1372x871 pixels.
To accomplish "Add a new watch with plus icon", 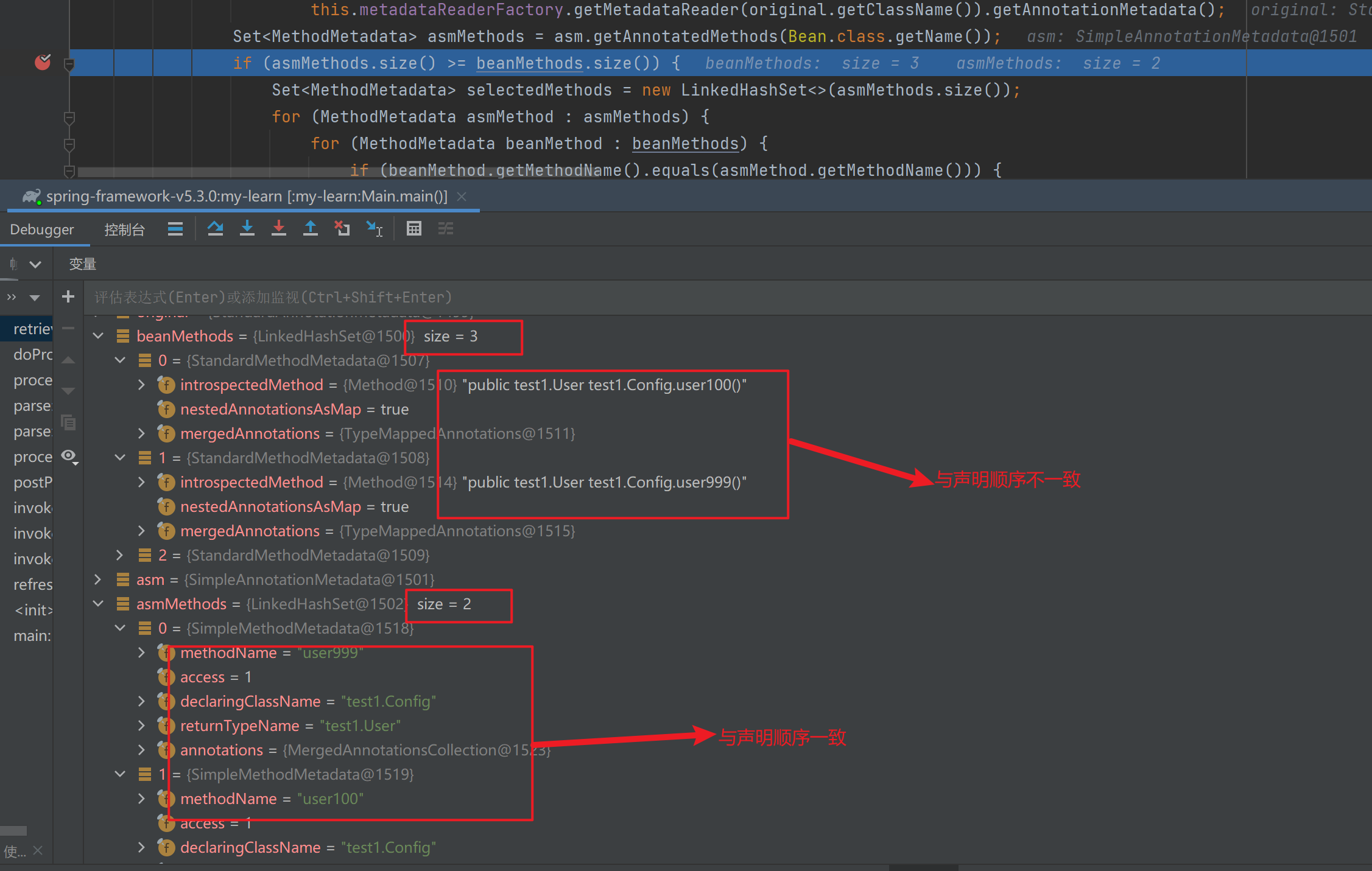I will (68, 297).
